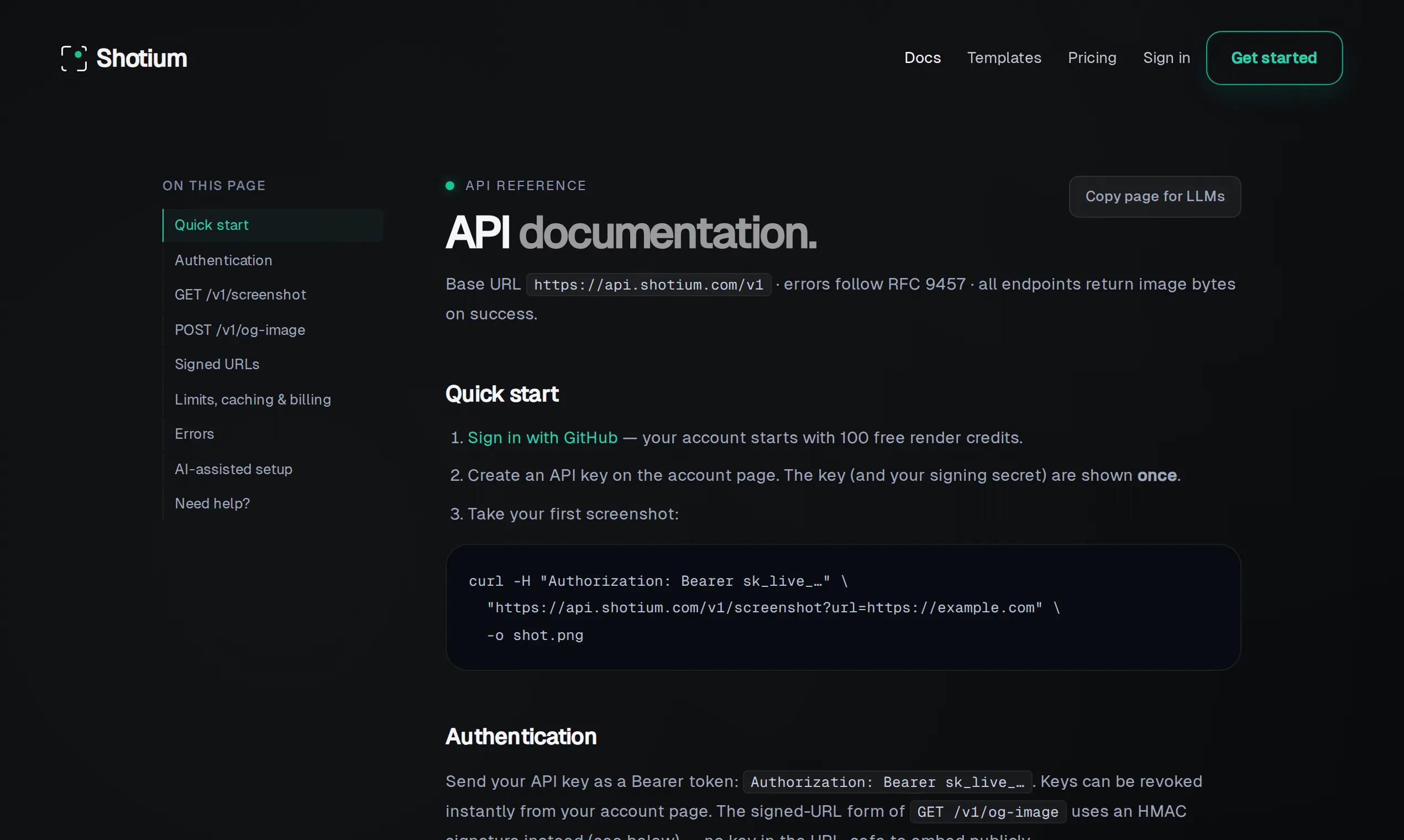The height and width of the screenshot is (840, 1404).
Task: Click the "GET /v1/og-image" inline code
Action: pos(988,812)
